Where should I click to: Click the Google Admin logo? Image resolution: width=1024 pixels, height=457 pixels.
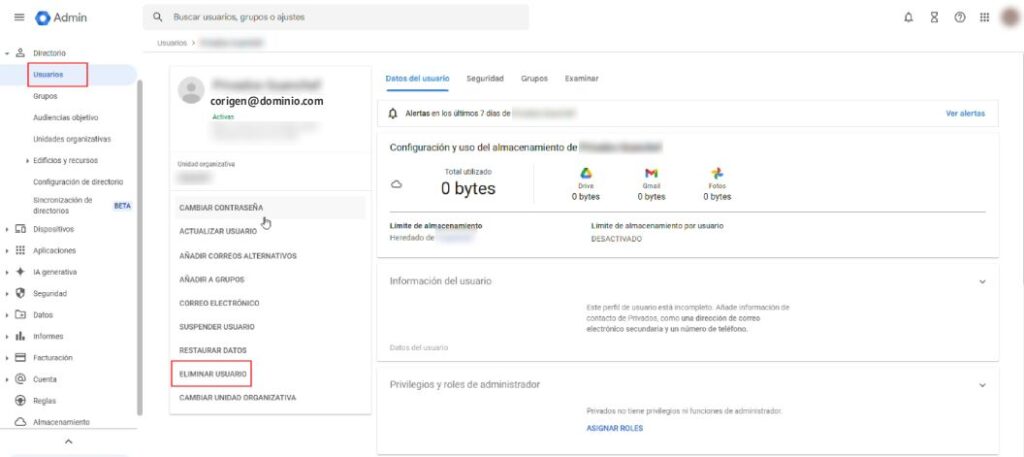point(61,18)
